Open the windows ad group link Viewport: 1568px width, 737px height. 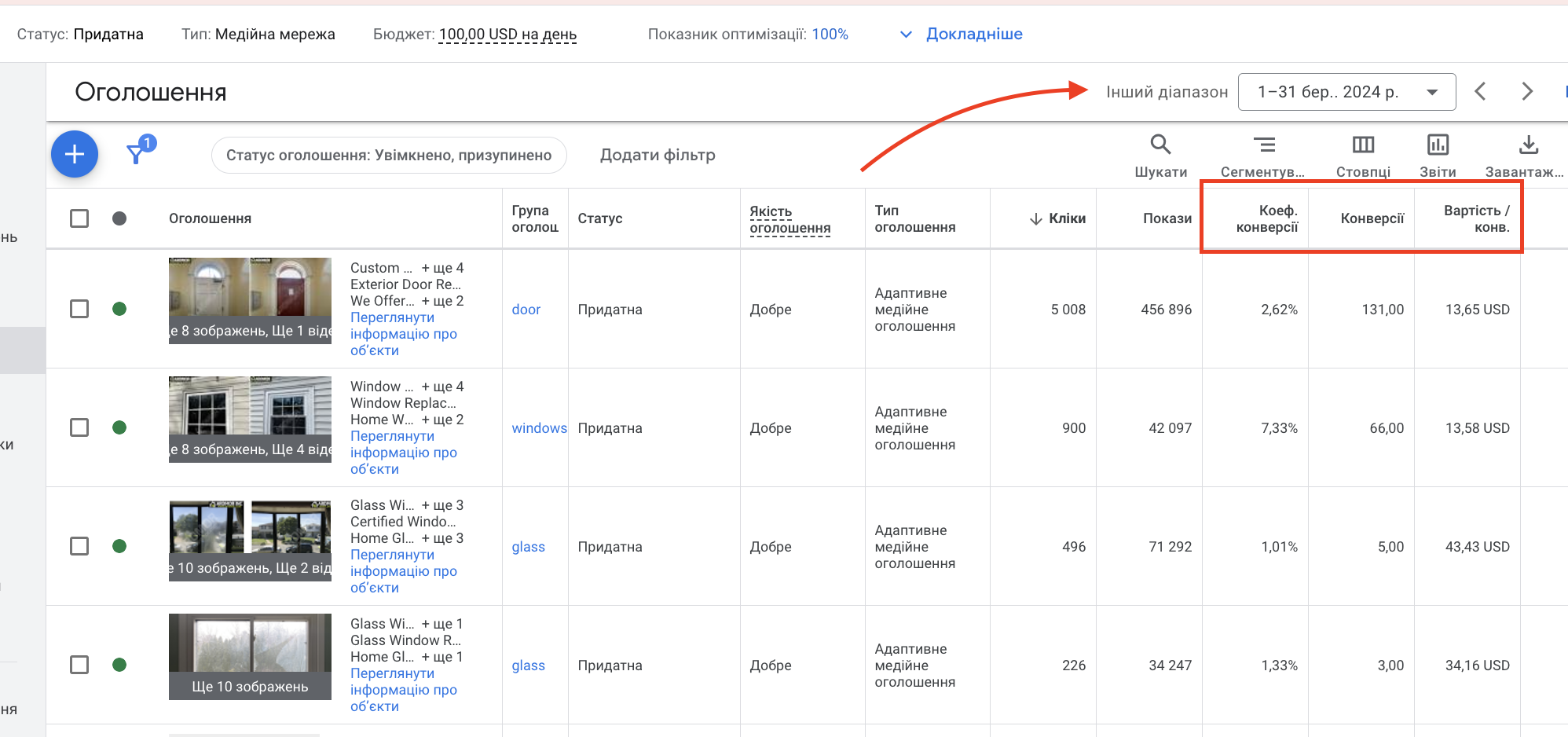click(539, 428)
